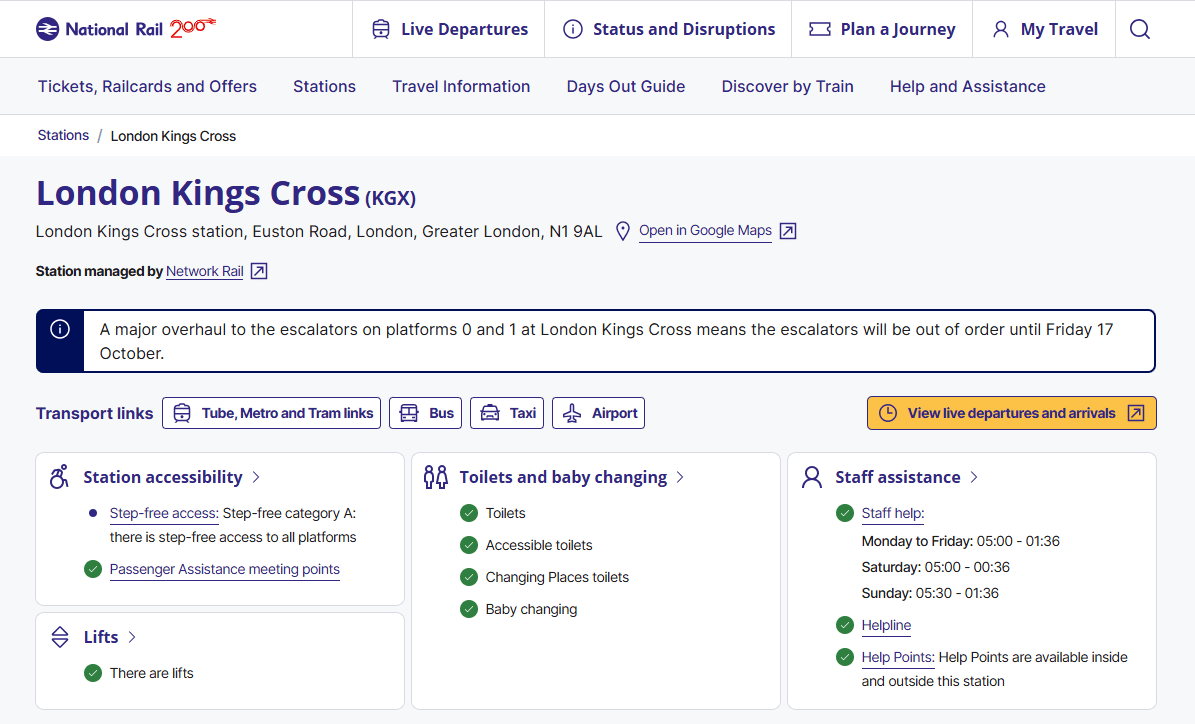The image size is (1195, 724).
Task: Click the Bus transport button
Action: click(x=425, y=413)
